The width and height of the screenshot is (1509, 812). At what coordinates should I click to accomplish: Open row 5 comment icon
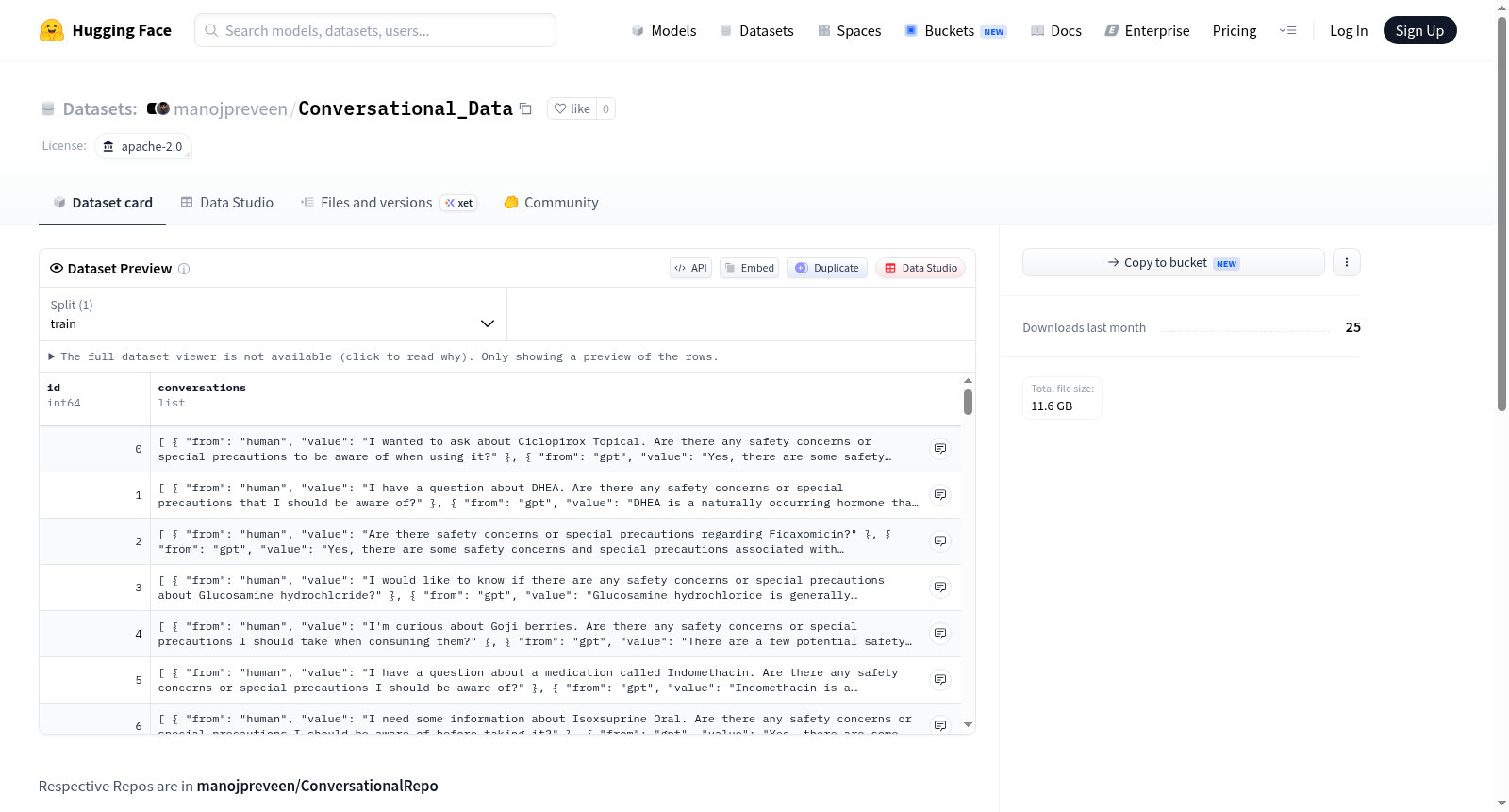click(x=940, y=680)
